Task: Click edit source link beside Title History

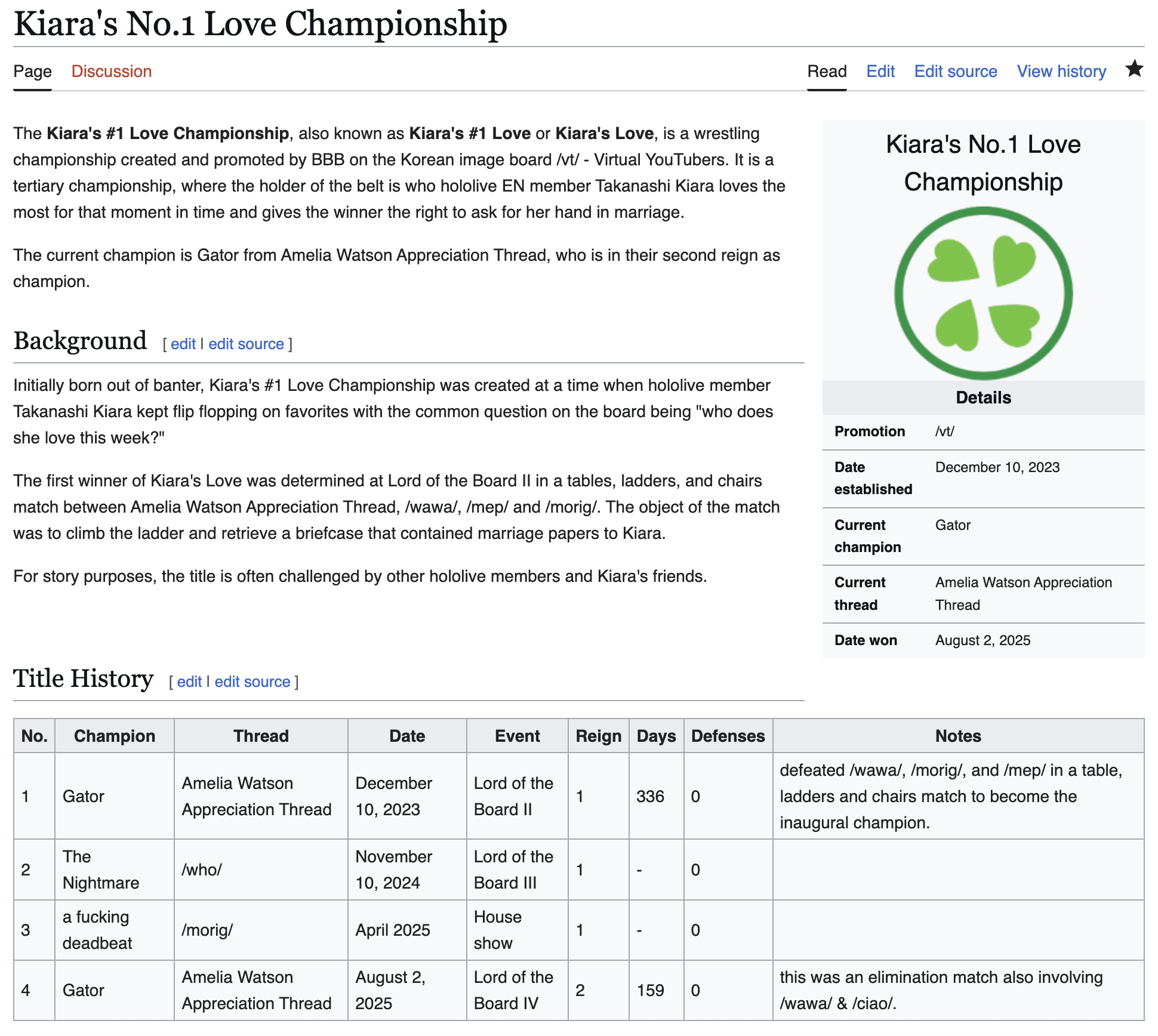Action: (252, 682)
